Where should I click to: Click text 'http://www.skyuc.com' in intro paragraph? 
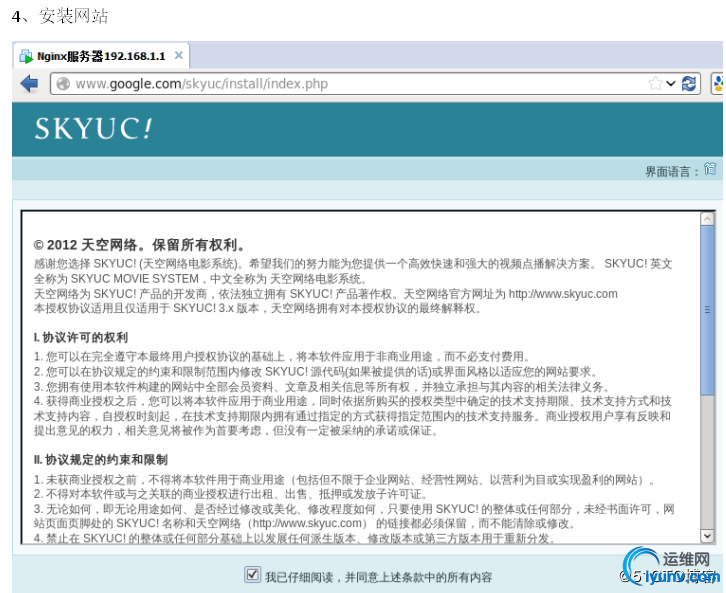(x=563, y=294)
